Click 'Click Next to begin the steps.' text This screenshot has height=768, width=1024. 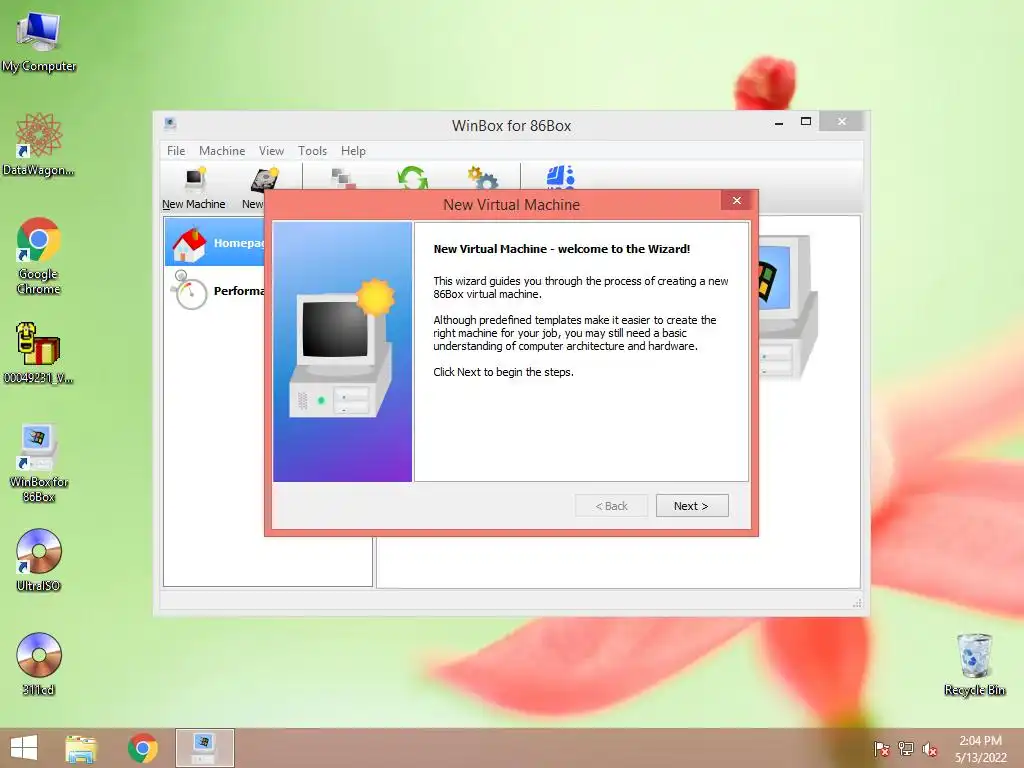[504, 372]
